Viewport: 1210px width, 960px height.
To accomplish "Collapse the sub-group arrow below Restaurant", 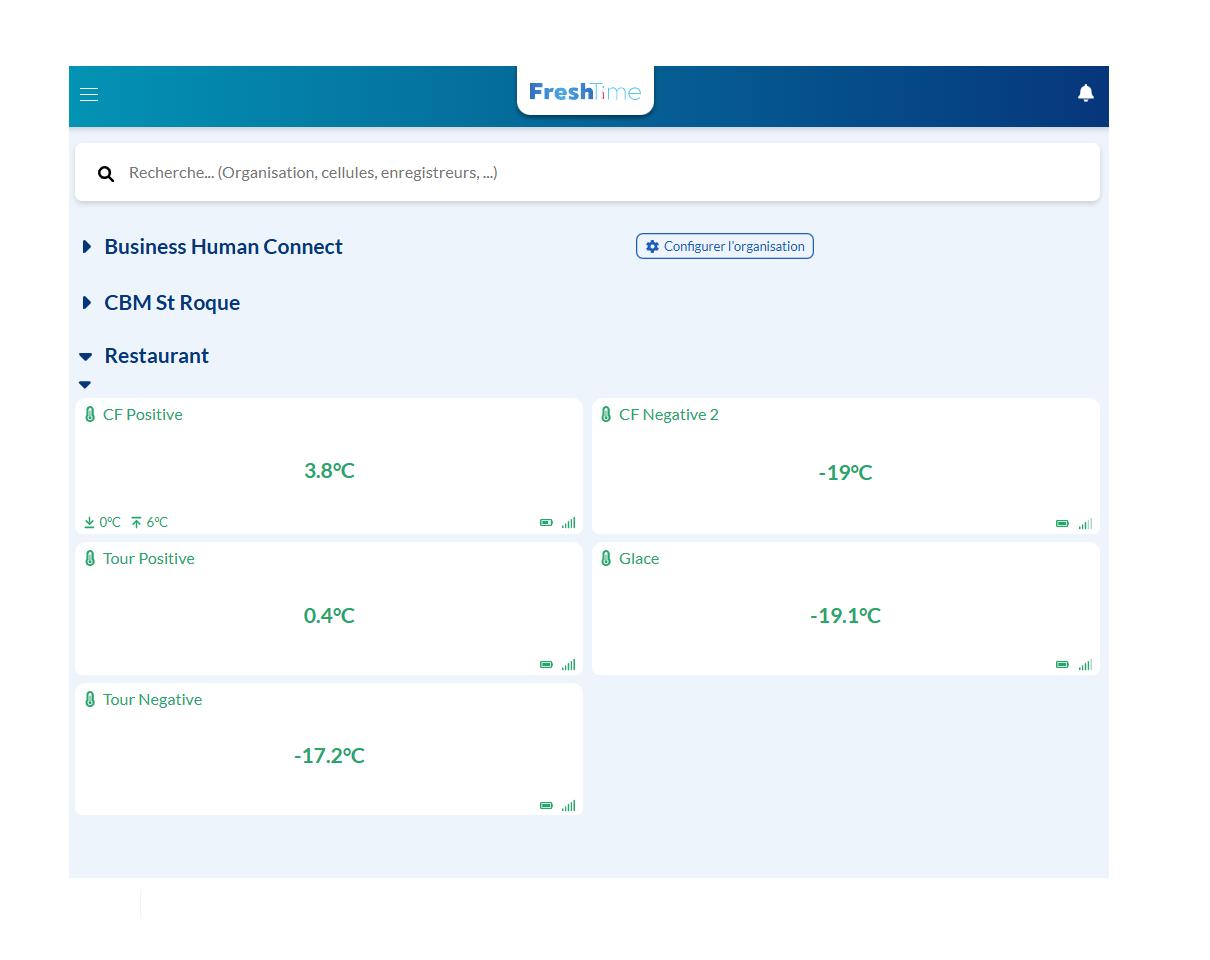I will (85, 384).
